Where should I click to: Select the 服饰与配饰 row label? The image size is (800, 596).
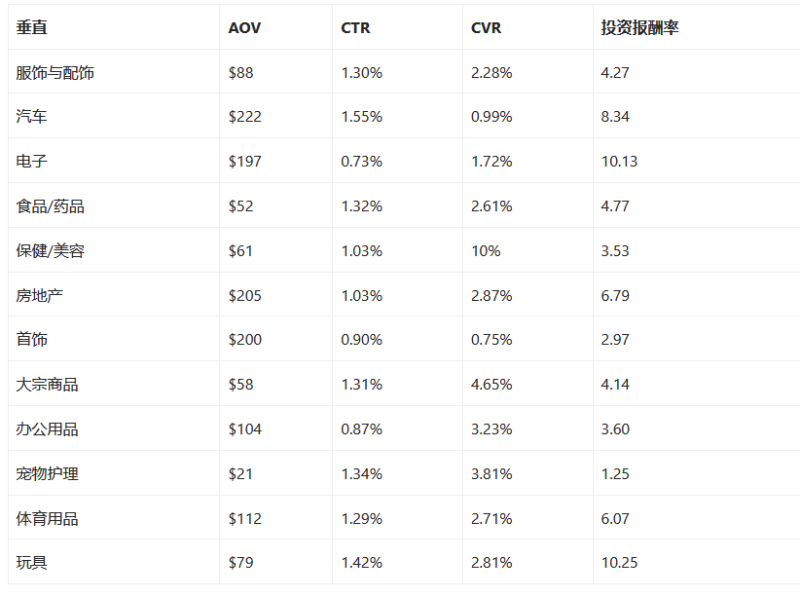pos(56,73)
